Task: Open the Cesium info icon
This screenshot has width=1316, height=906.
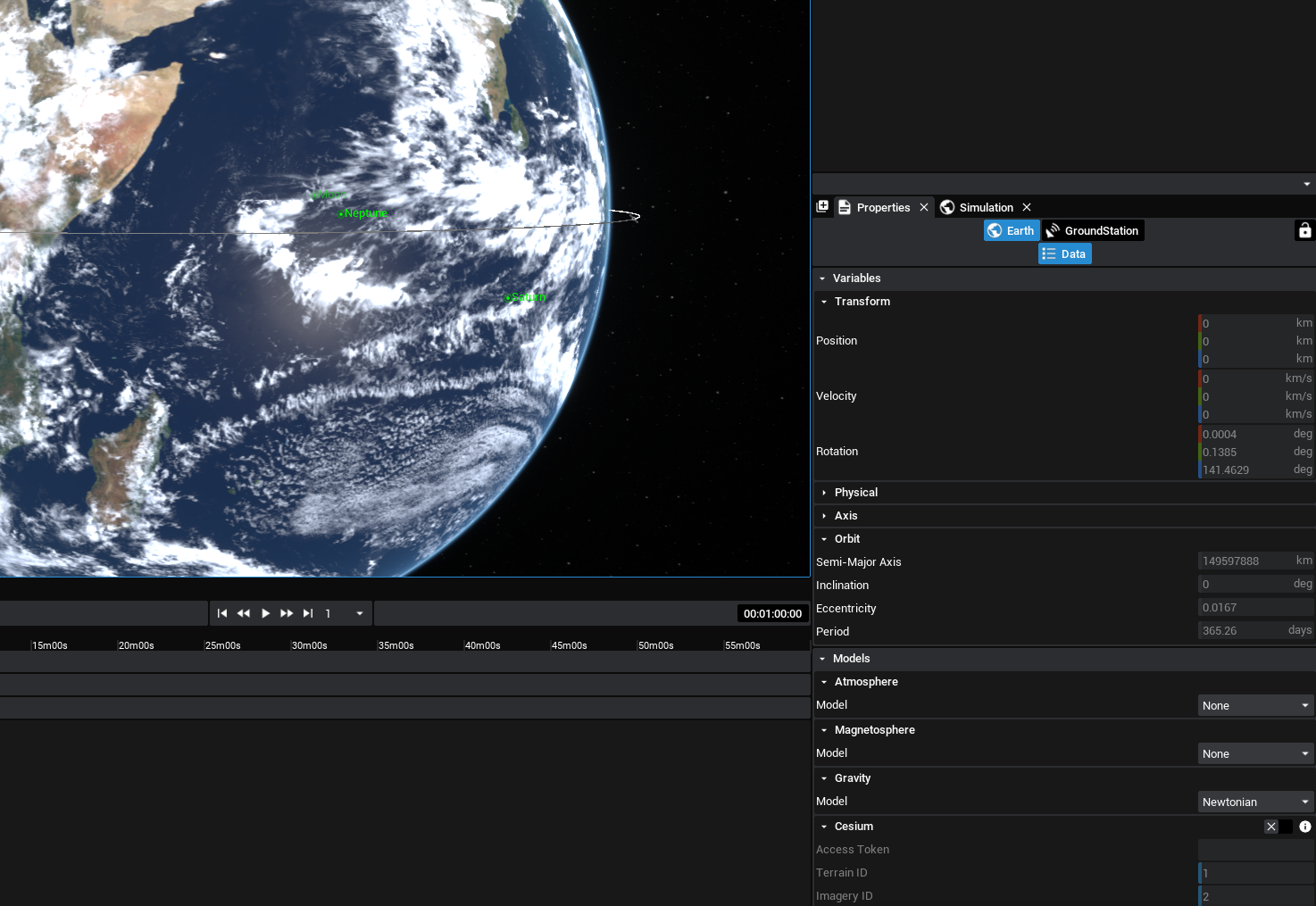Action: (1304, 827)
